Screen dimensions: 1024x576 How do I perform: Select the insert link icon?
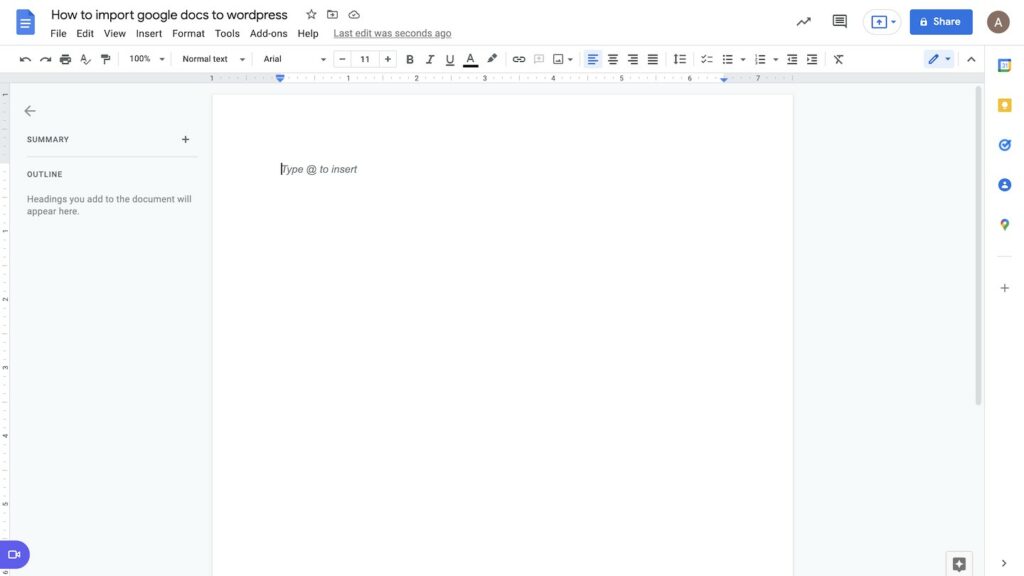click(x=517, y=58)
